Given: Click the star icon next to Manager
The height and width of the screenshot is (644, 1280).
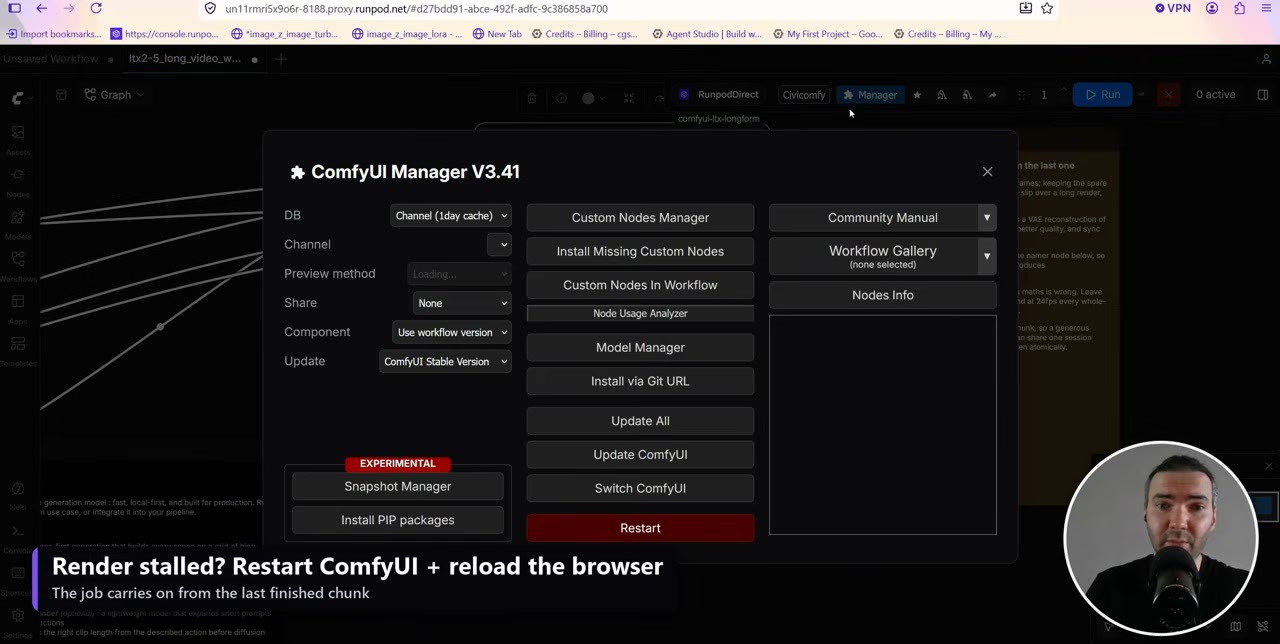Looking at the screenshot, I should click(x=917, y=95).
